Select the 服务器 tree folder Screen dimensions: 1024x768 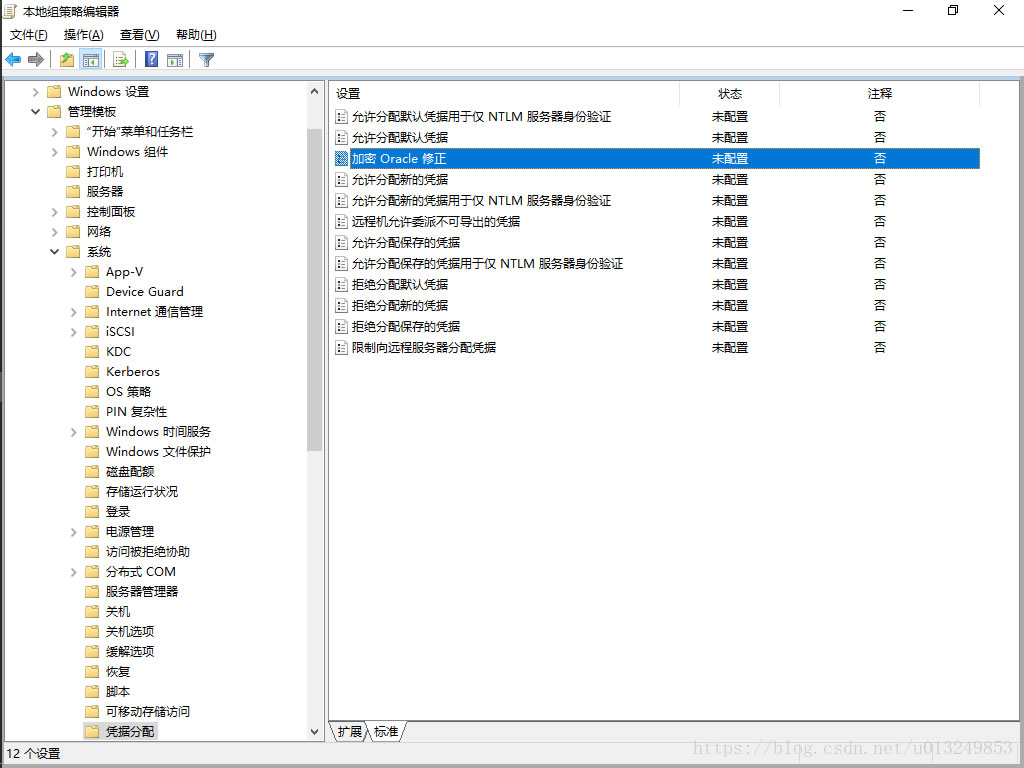[104, 192]
